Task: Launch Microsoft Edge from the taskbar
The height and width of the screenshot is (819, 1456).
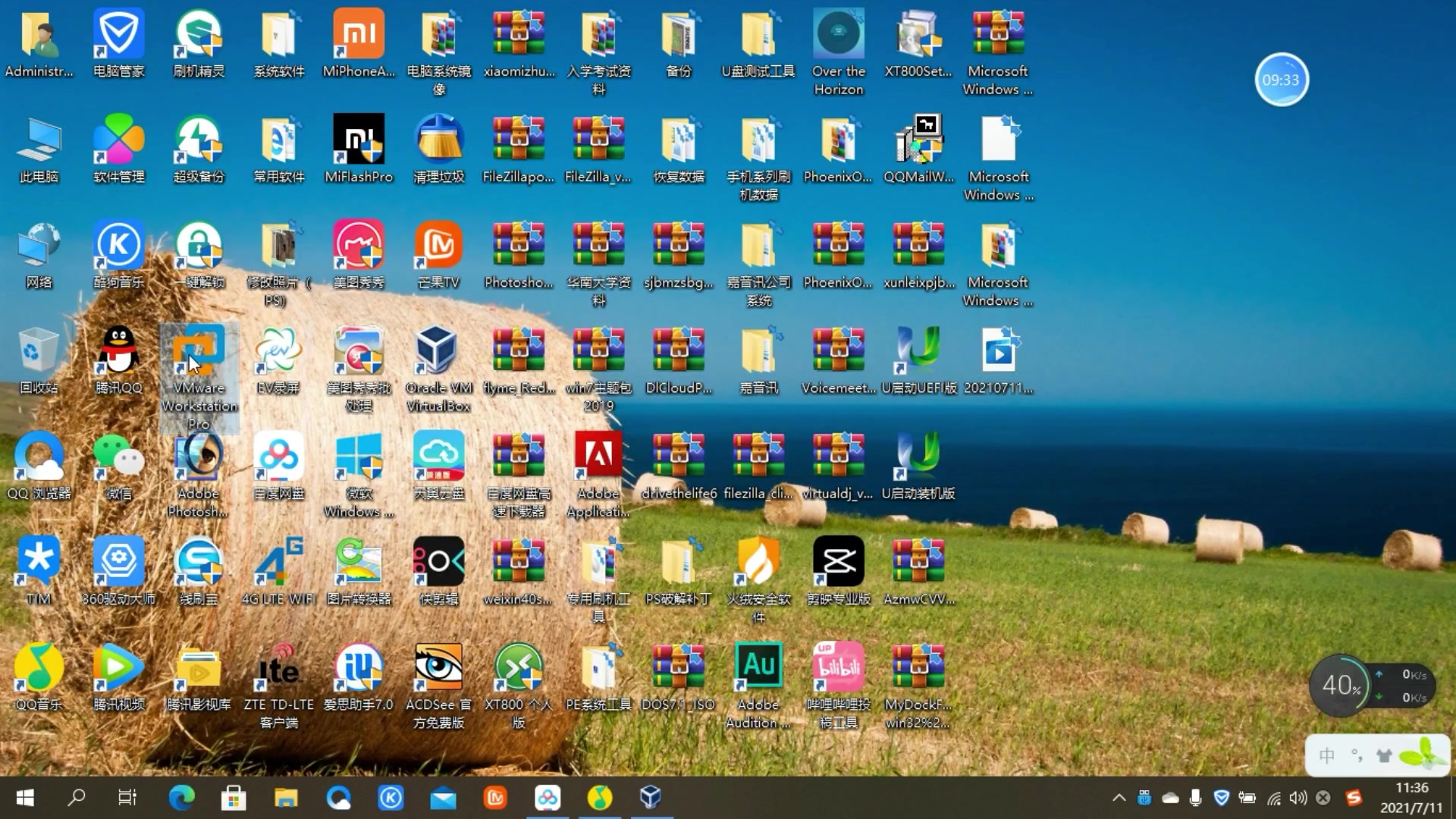Action: pyautogui.click(x=182, y=798)
